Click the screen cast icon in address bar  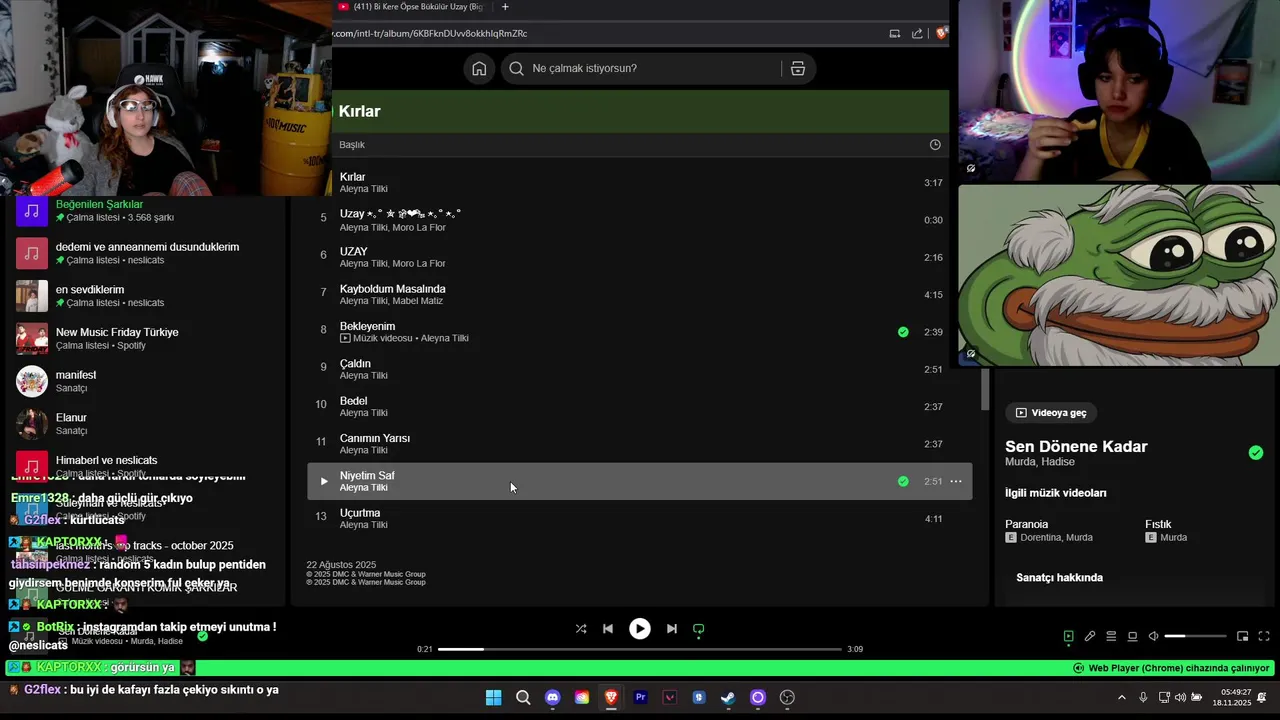pyautogui.click(x=894, y=33)
